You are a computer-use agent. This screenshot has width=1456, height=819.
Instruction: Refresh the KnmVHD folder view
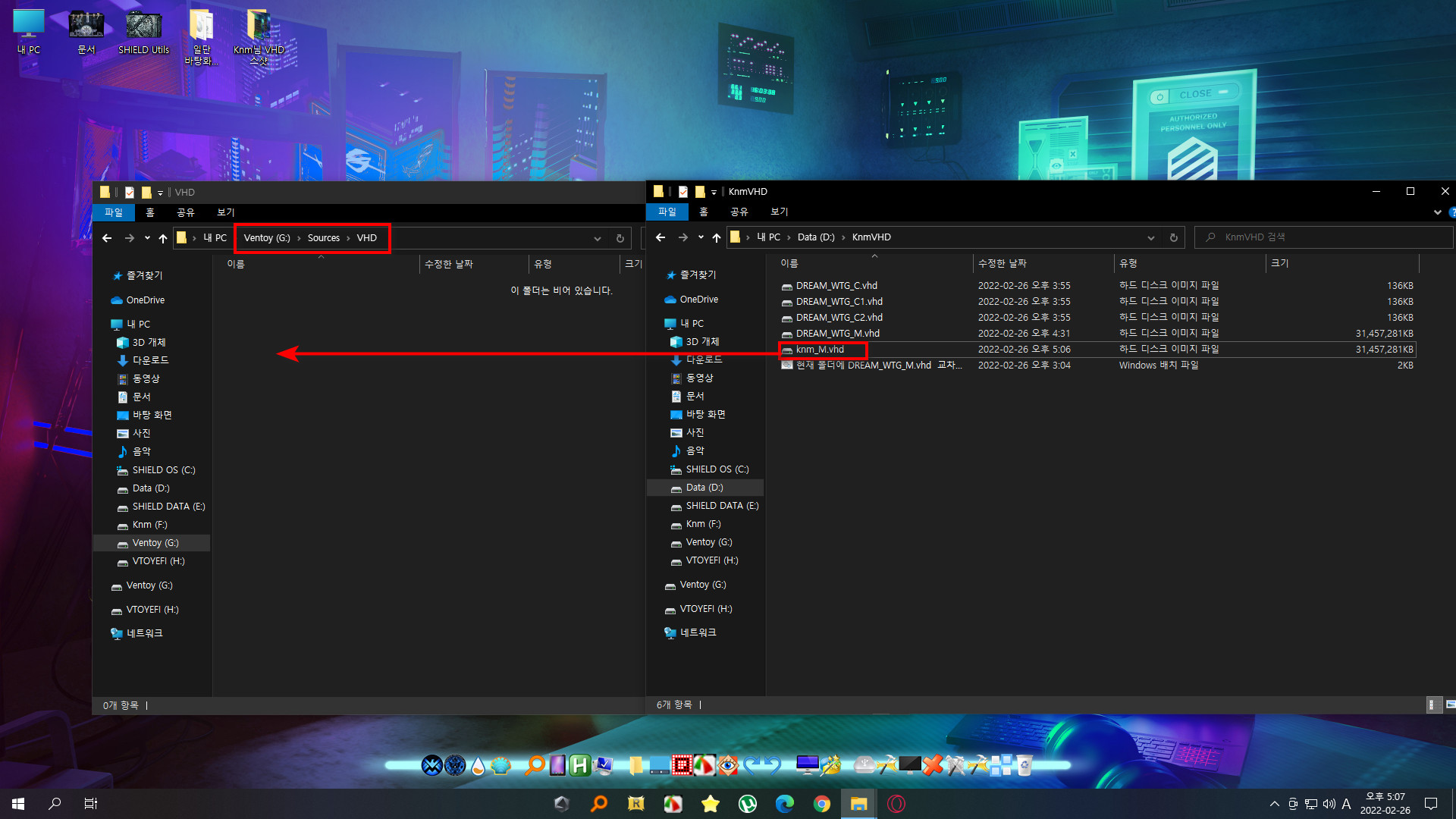pos(1173,237)
